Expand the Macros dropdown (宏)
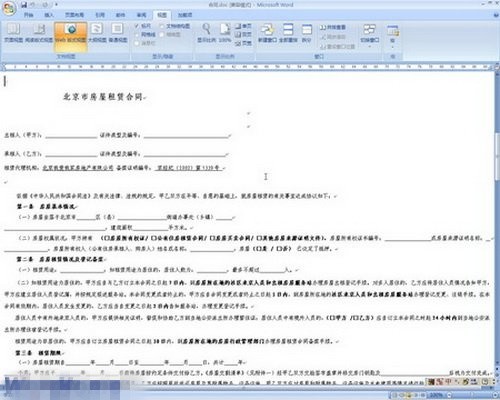Screen dimensions: 500x400 [393, 35]
